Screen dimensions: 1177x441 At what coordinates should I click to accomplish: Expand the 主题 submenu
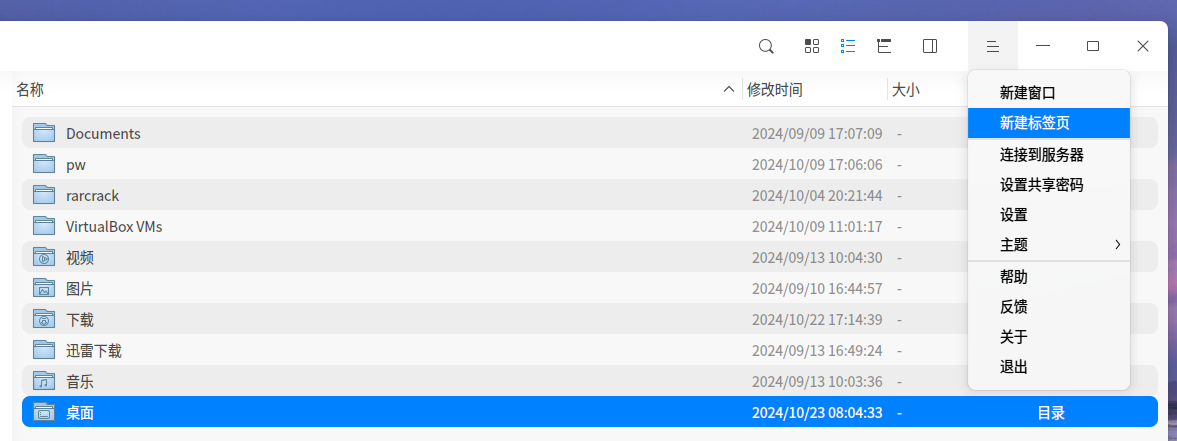1049,245
